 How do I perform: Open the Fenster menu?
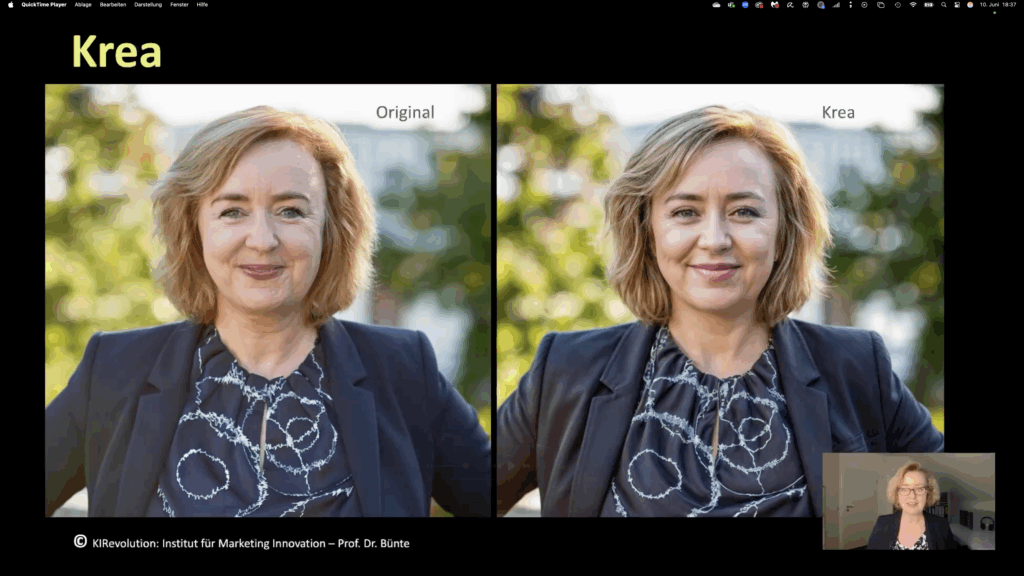180,5
